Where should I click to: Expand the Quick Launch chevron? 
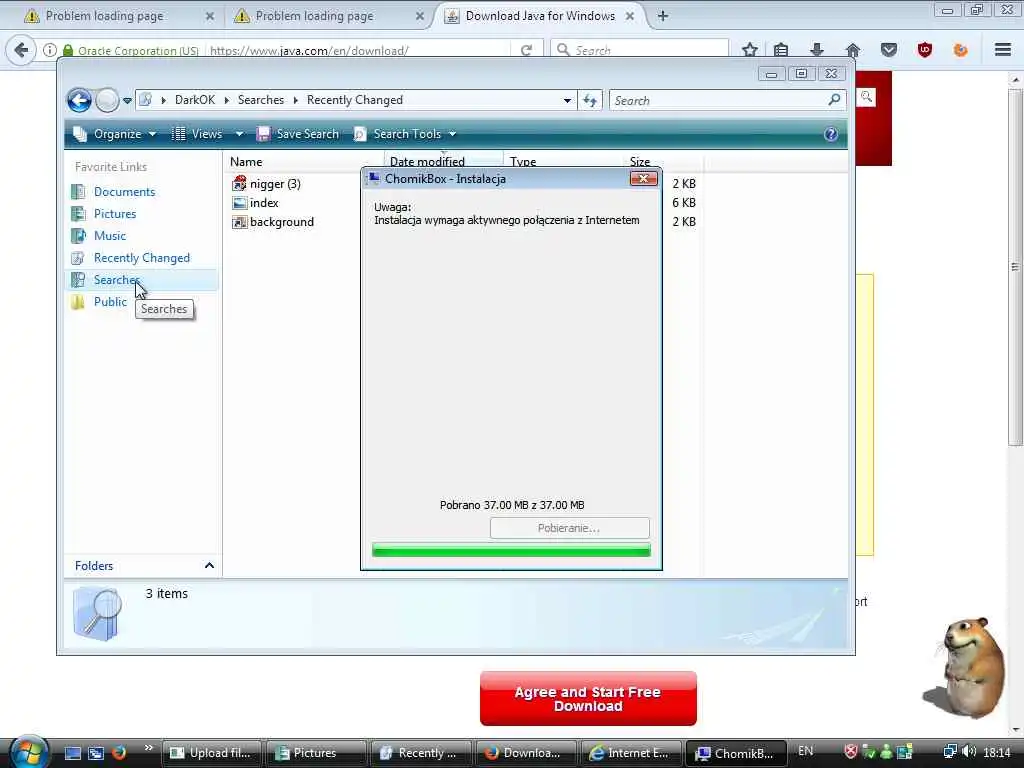coord(148,748)
